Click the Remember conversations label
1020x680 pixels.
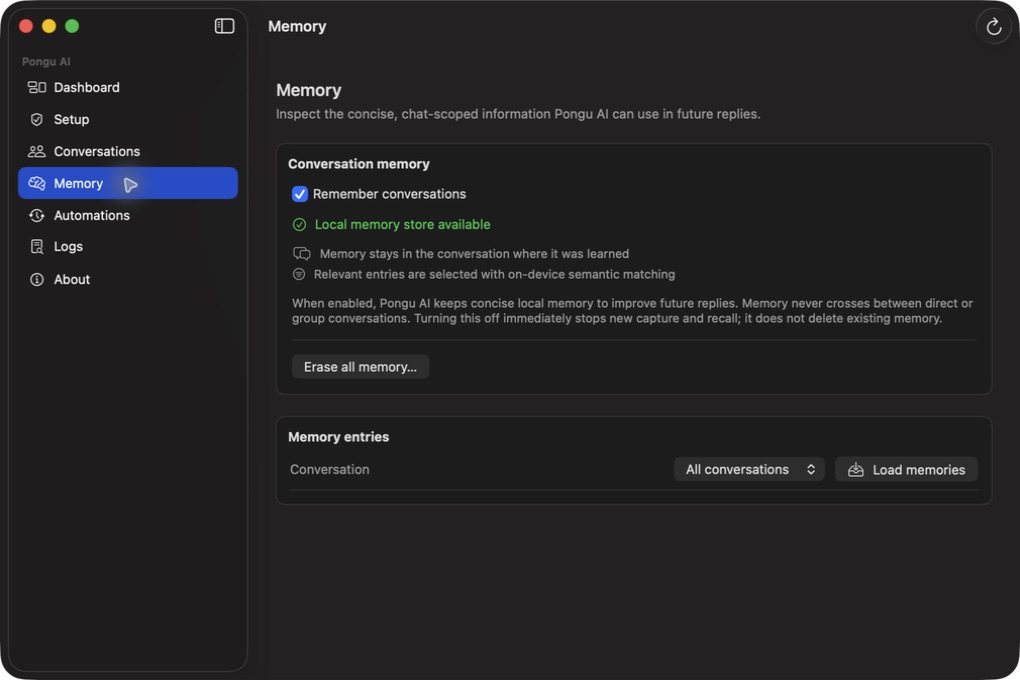(x=389, y=194)
